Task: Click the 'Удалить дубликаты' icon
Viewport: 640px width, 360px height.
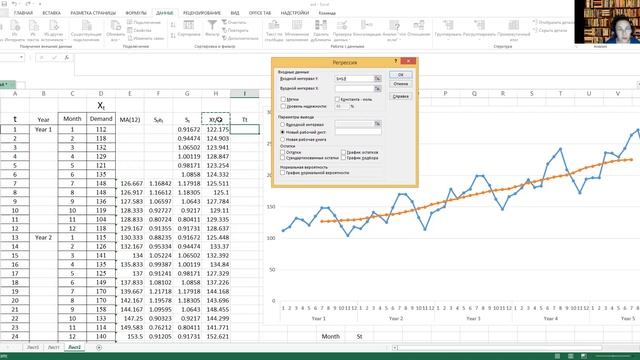Action: [x=320, y=25]
